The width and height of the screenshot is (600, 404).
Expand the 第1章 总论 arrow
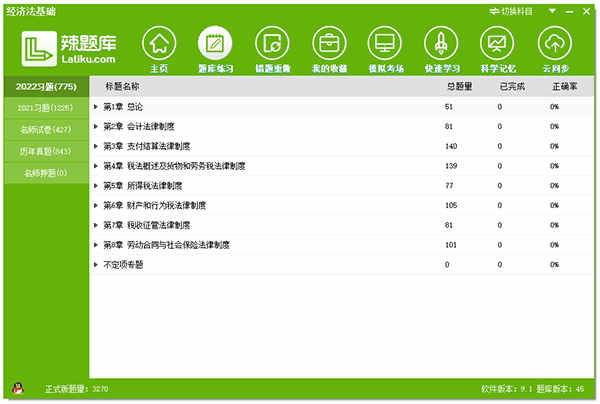tap(96, 107)
